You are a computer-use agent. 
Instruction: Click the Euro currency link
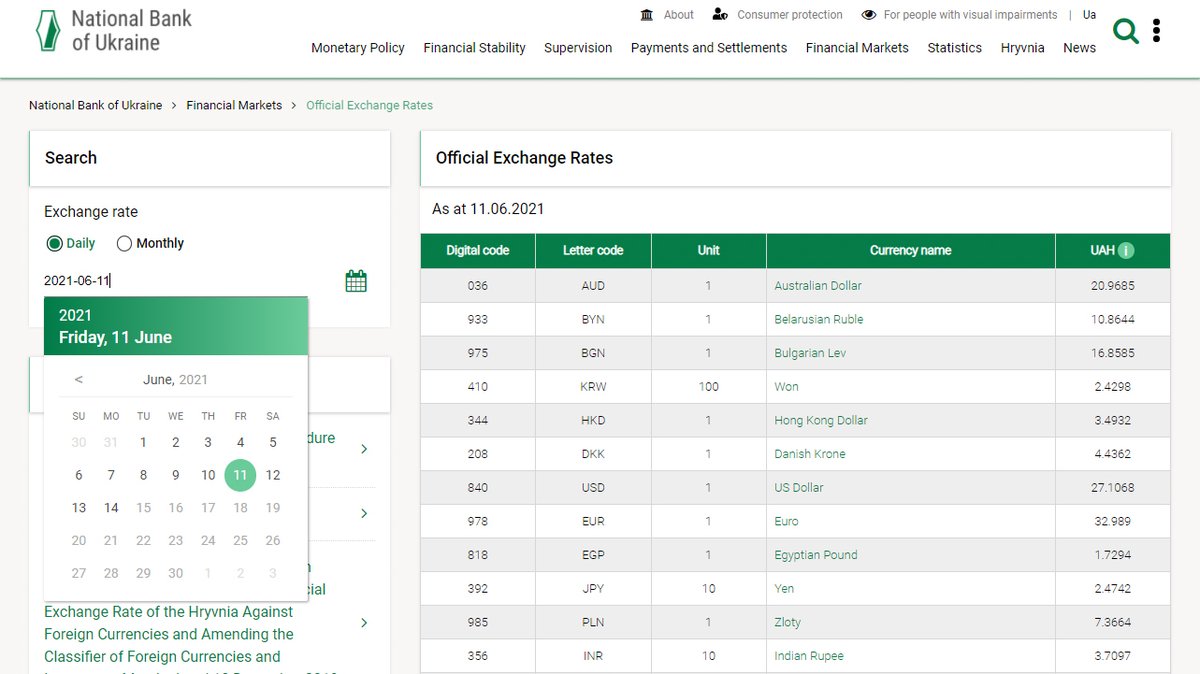pyautogui.click(x=786, y=521)
